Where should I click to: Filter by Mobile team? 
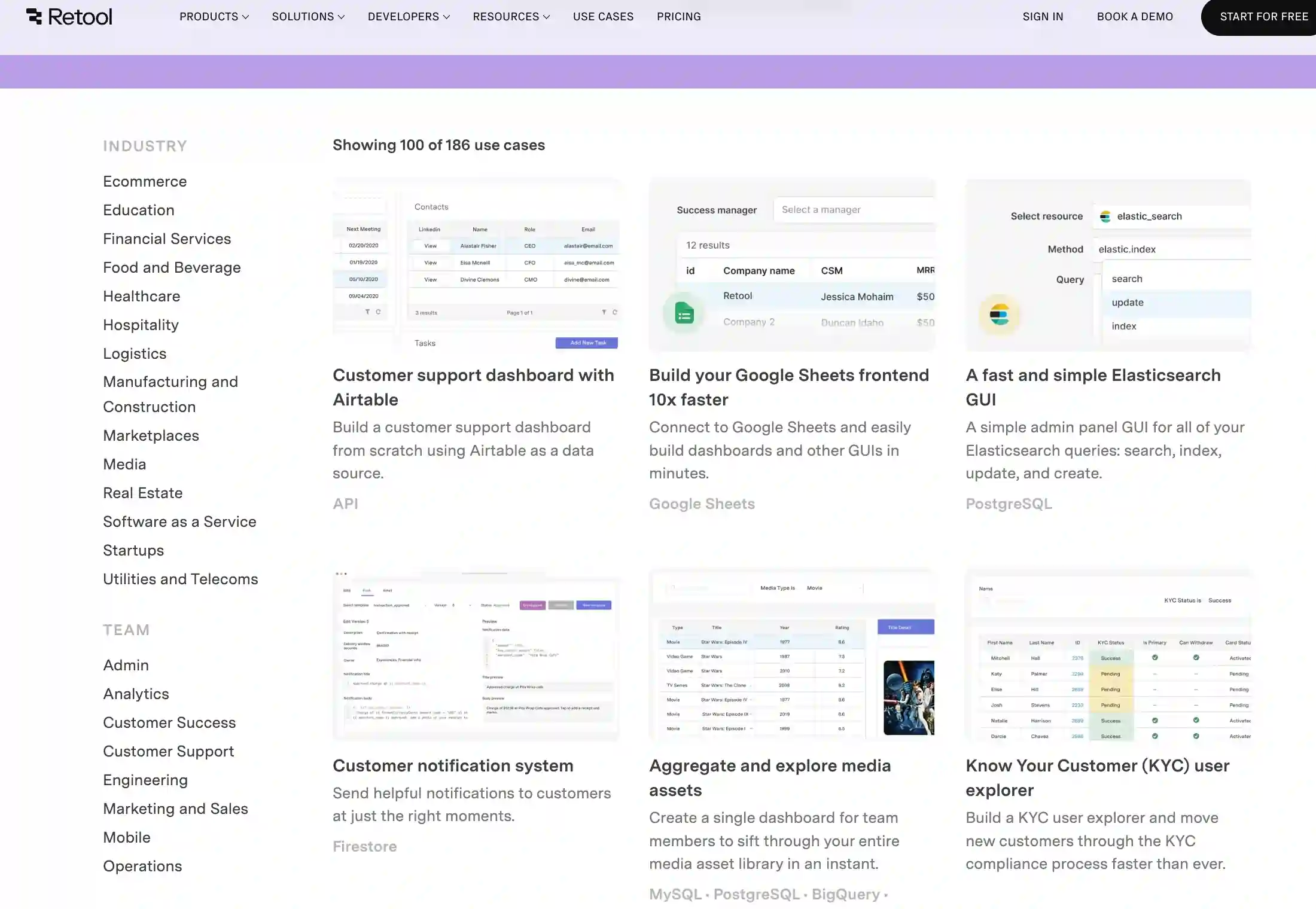tap(127, 837)
